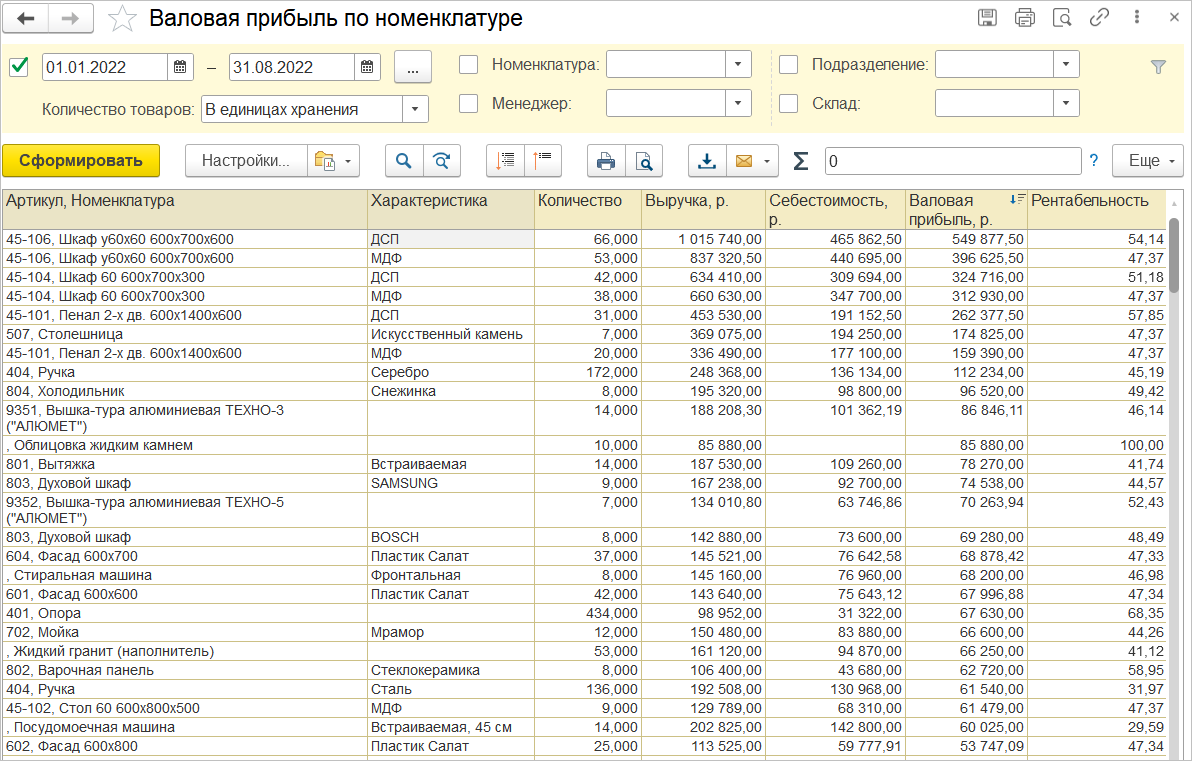Expand all groups icon in toolbar
Image resolution: width=1192 pixels, height=761 pixels.
[x=506, y=161]
